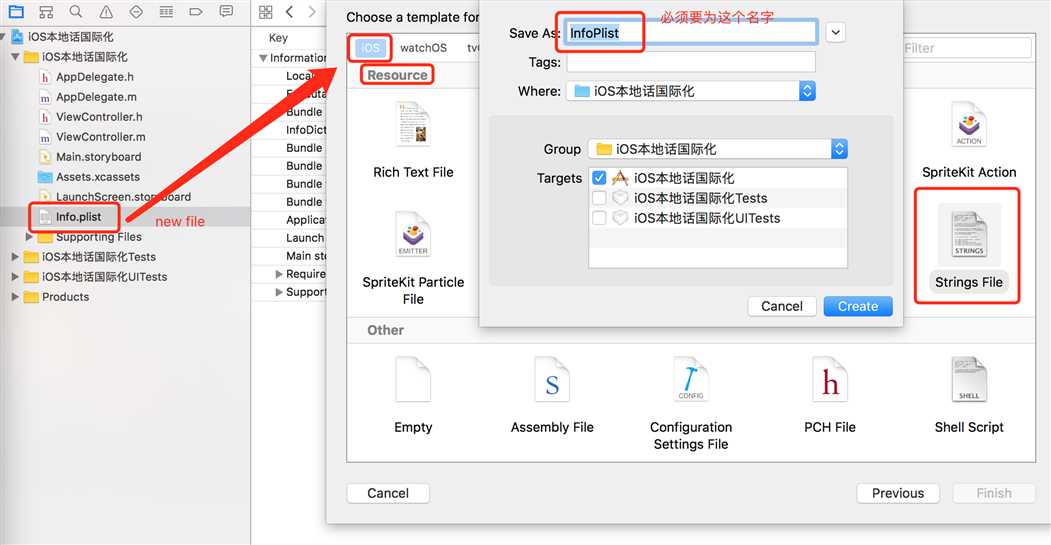Expand the Supported interface orientations row

click(280, 292)
